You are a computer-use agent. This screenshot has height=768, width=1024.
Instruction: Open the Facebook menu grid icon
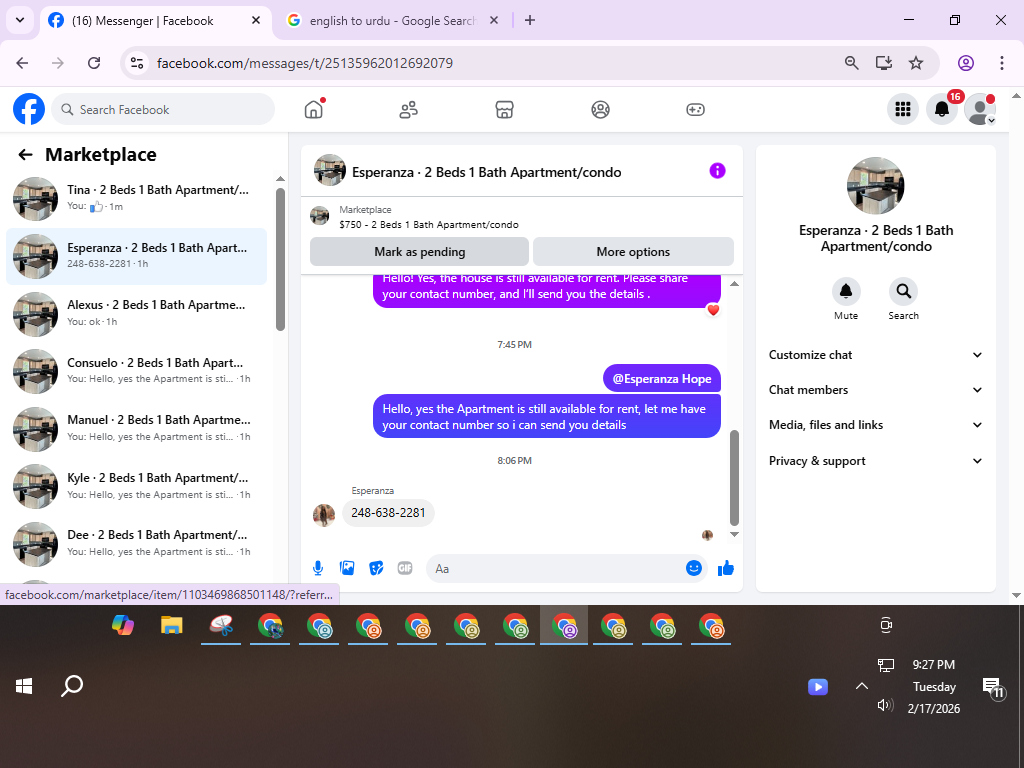(903, 109)
